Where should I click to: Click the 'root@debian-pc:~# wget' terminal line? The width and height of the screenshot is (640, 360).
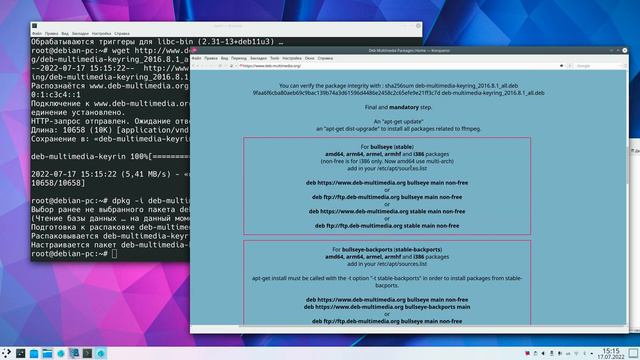click(x=110, y=51)
